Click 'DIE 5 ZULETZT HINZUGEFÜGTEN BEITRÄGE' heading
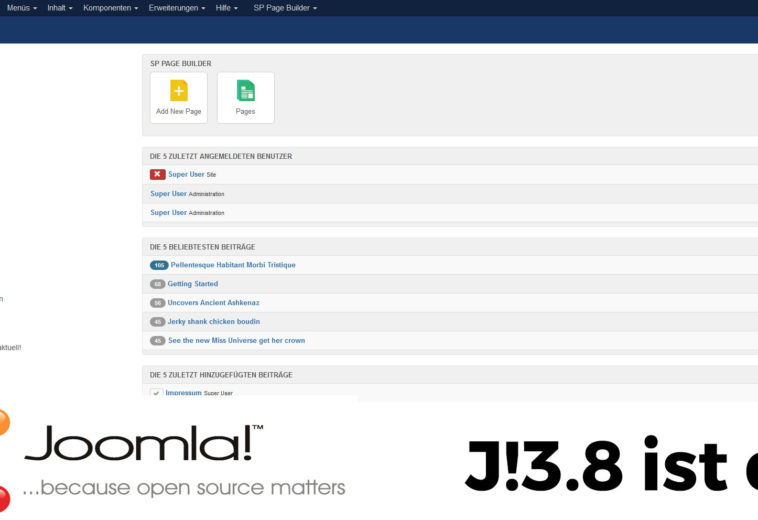758x520 pixels. [x=221, y=375]
